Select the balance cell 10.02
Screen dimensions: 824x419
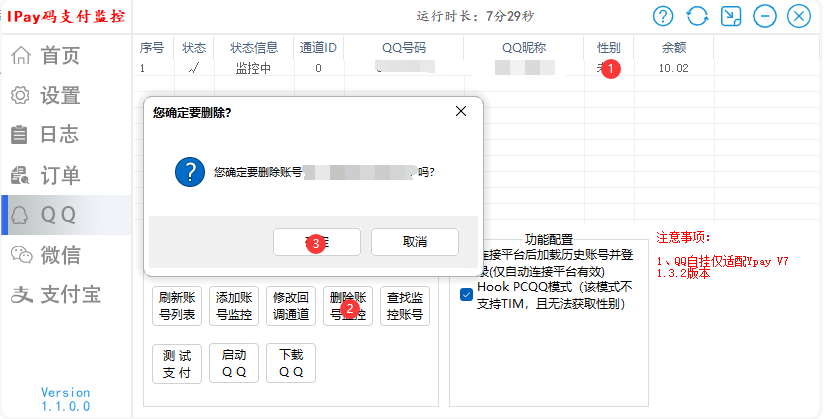coord(673,68)
